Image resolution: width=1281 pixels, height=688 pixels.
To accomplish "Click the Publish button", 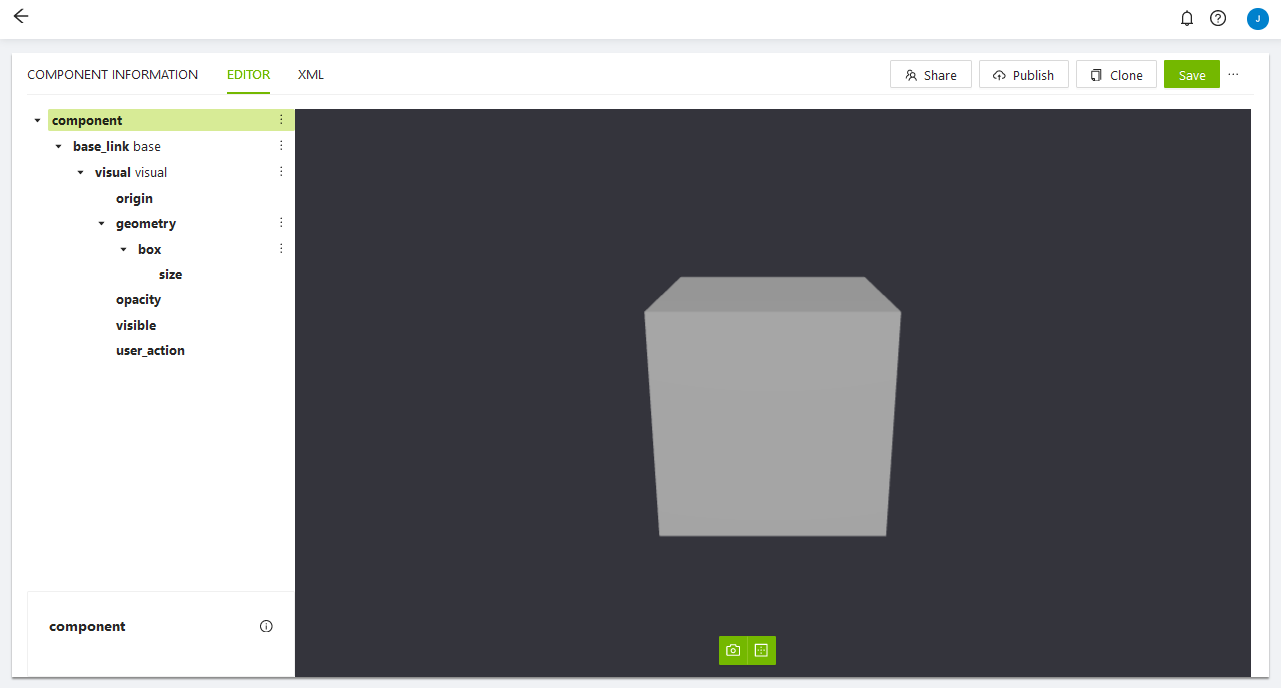I will (1023, 75).
